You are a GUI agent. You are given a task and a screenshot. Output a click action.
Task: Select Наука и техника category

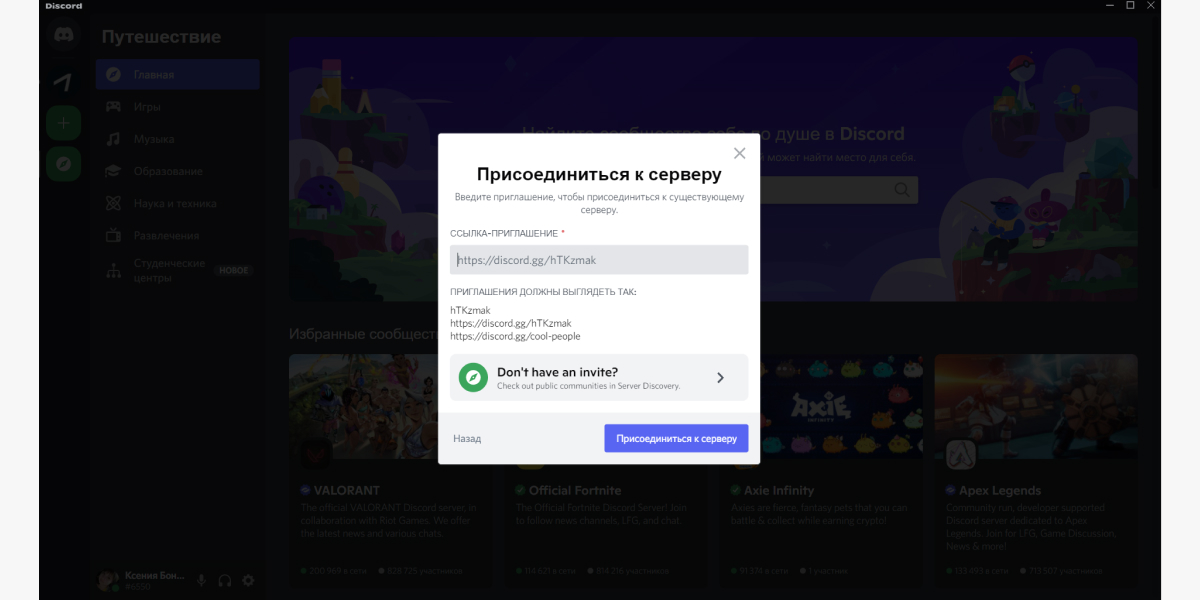tap(178, 203)
